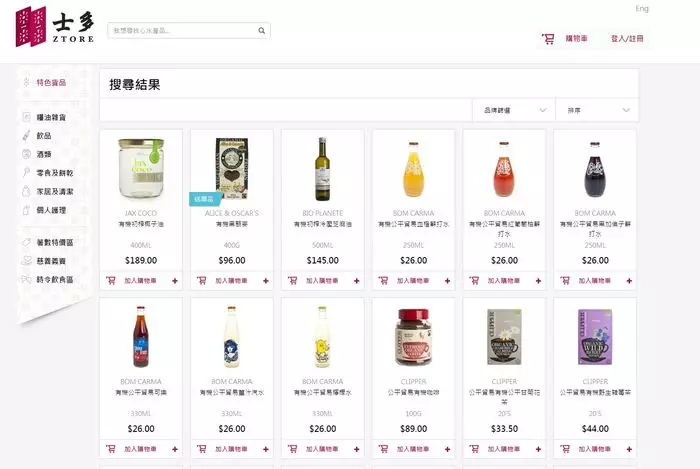Open 酒類 category in sidebar
700x469 pixels.
tap(44, 154)
